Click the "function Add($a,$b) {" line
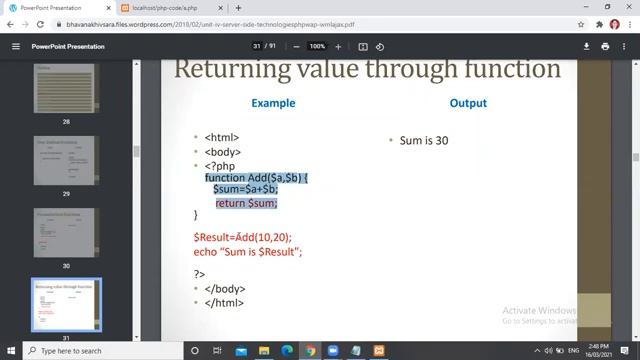The image size is (640, 360). [256, 178]
